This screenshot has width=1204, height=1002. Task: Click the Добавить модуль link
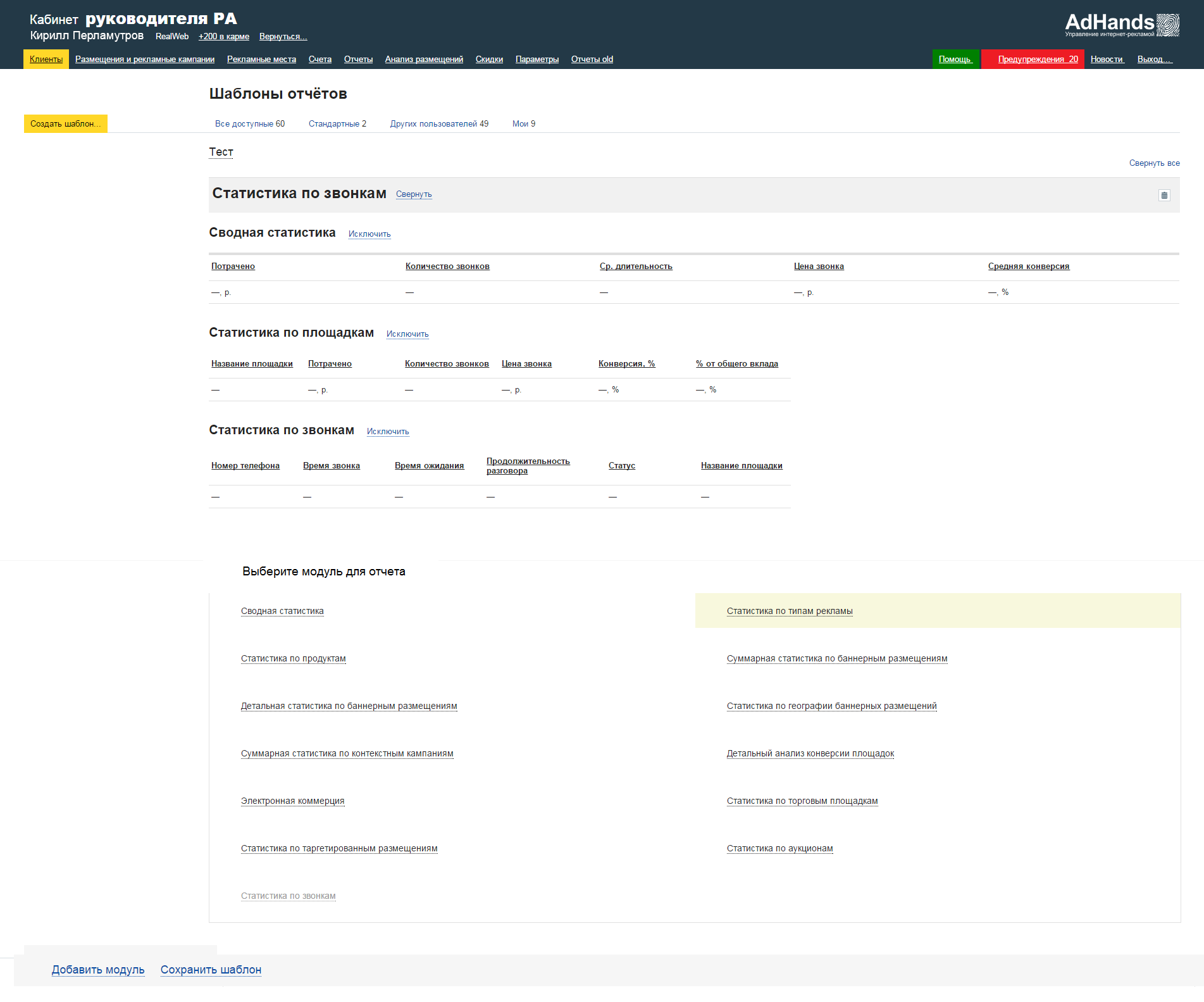tap(98, 970)
